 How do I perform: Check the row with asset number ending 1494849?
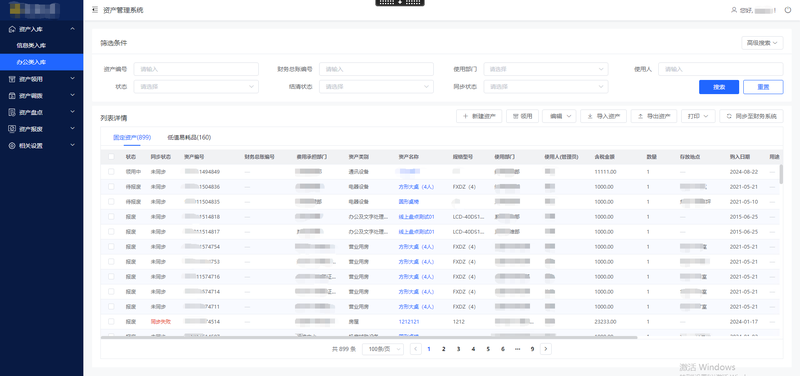click(111, 172)
